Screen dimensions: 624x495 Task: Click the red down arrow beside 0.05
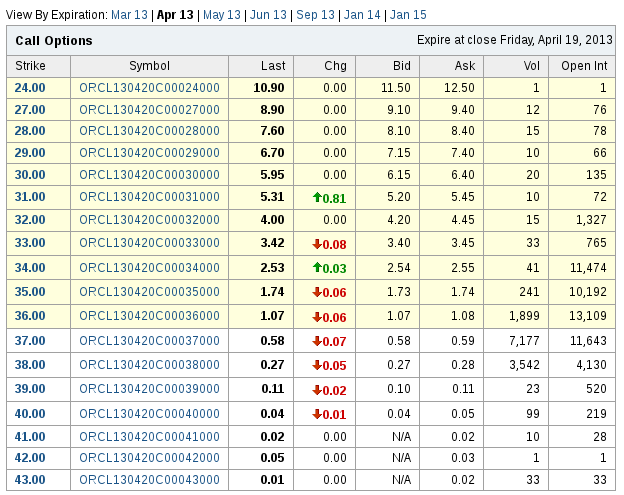(317, 365)
